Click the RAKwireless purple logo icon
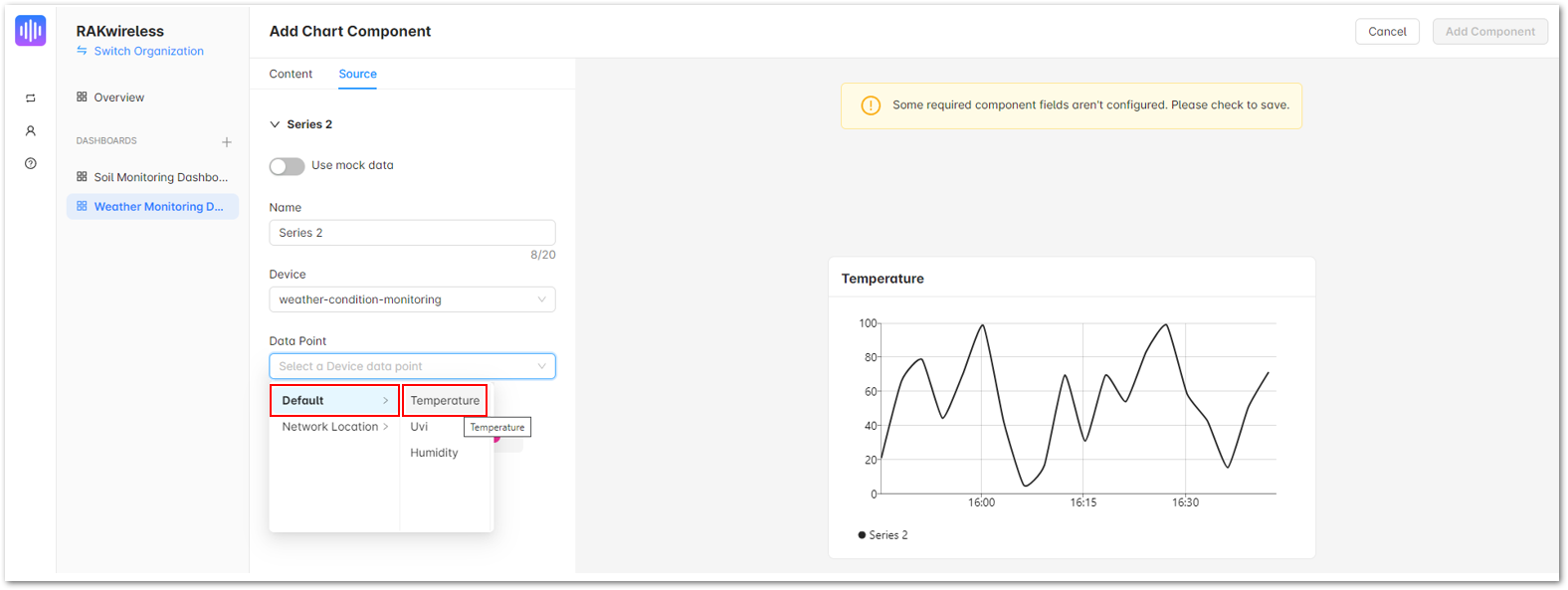This screenshot has height=590, width=1568. [31, 31]
